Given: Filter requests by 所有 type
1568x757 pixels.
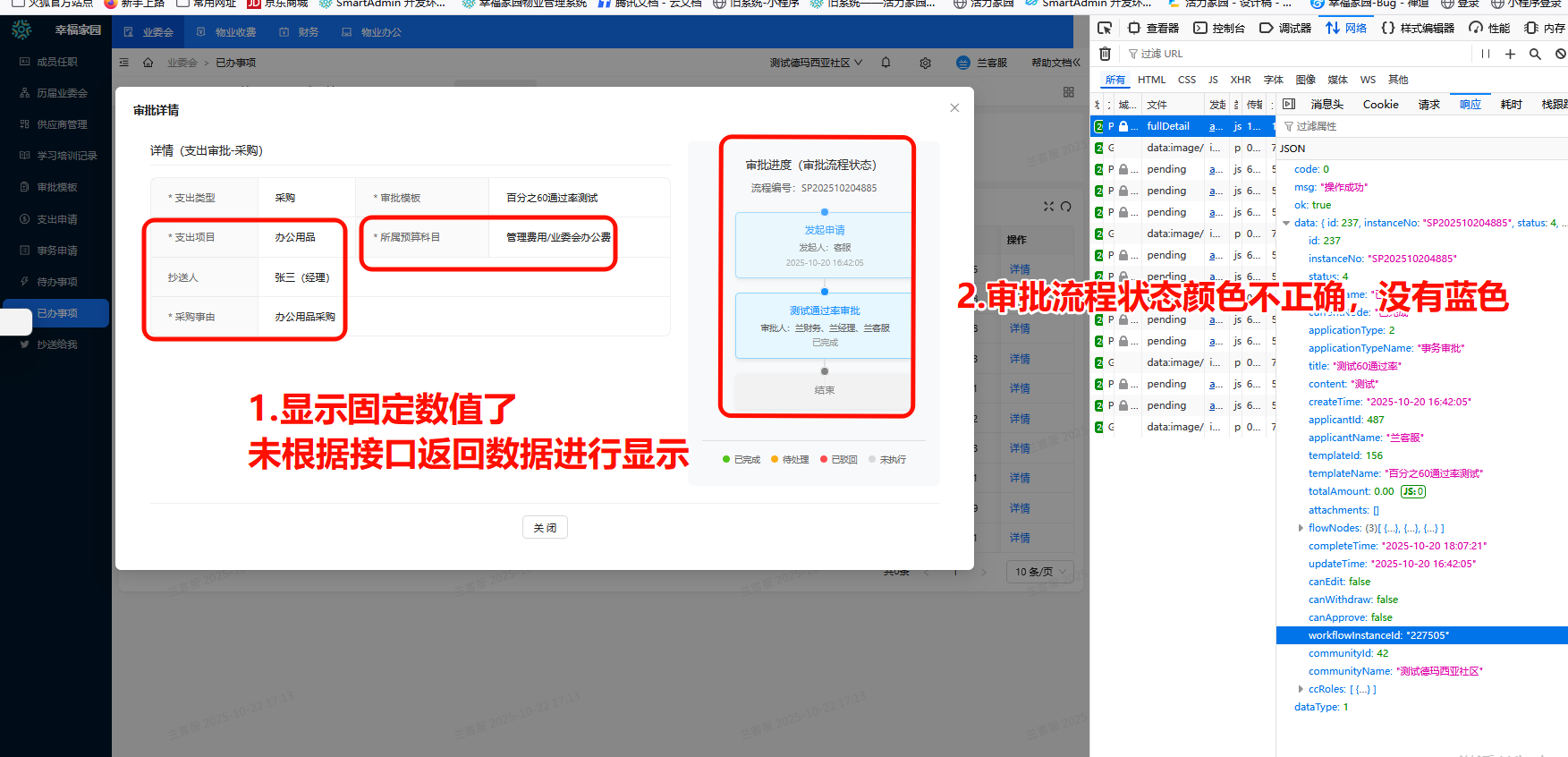Looking at the screenshot, I should [x=1115, y=80].
